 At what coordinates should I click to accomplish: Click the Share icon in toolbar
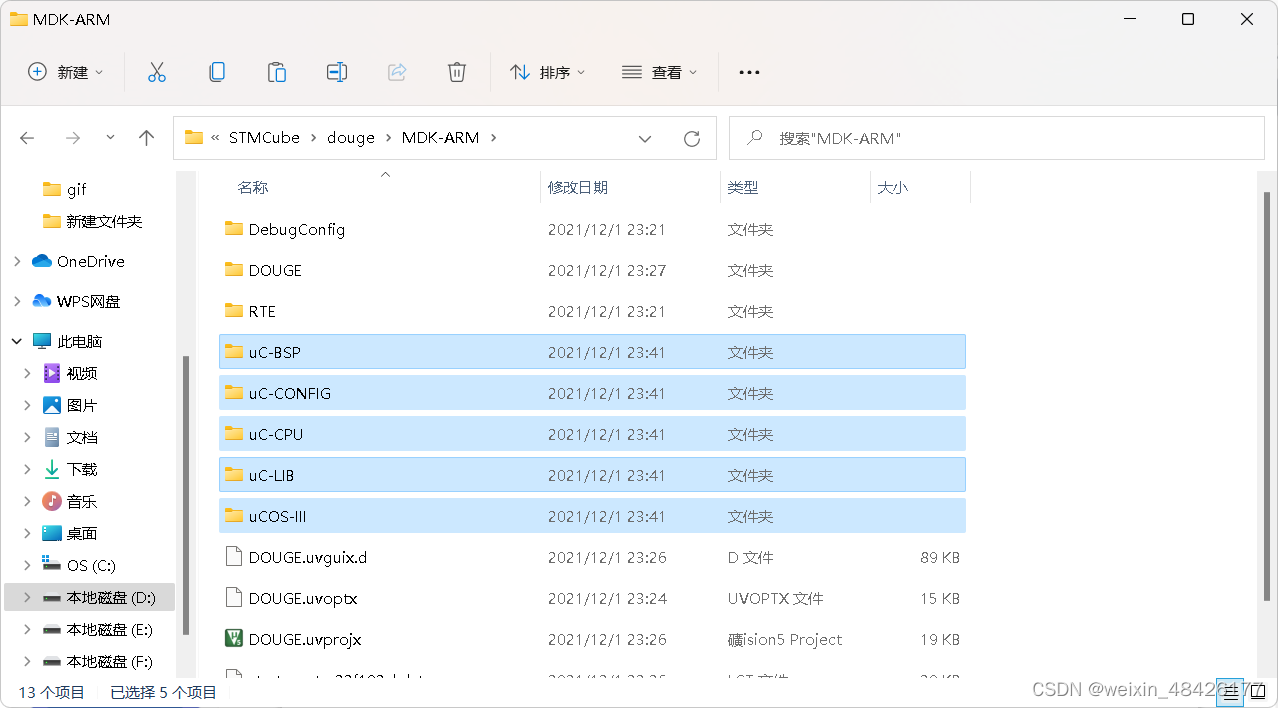397,72
